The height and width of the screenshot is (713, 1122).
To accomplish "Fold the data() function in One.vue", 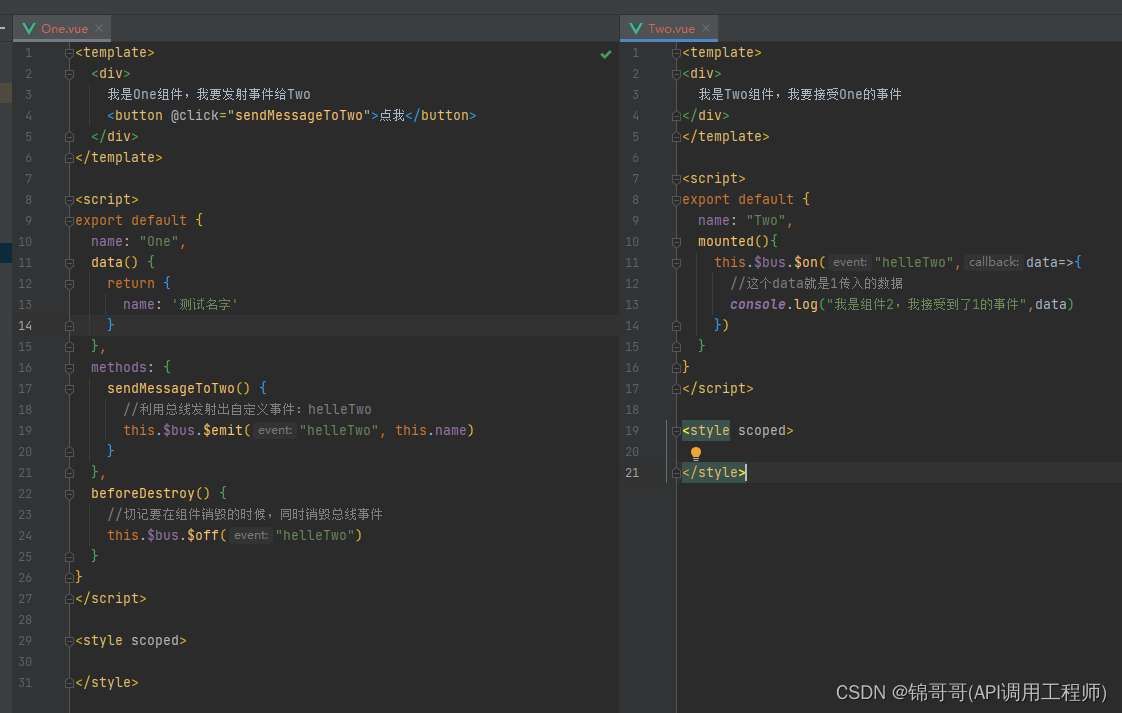I will 69,263.
